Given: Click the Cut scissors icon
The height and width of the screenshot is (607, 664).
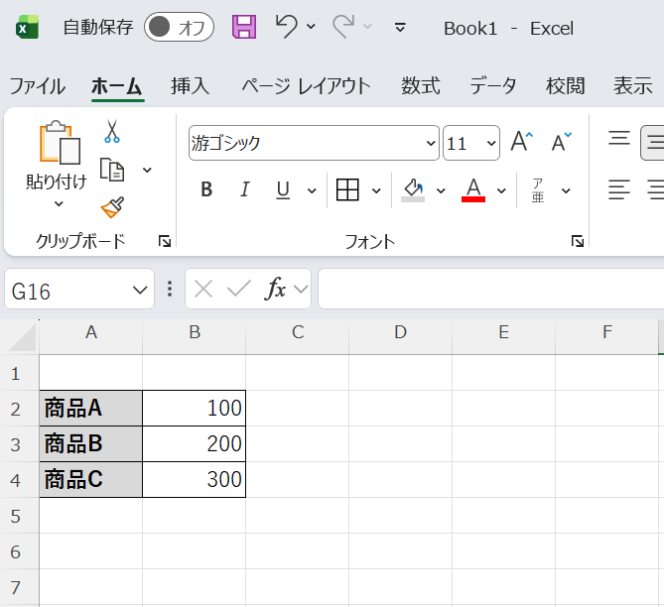Looking at the screenshot, I should (112, 131).
